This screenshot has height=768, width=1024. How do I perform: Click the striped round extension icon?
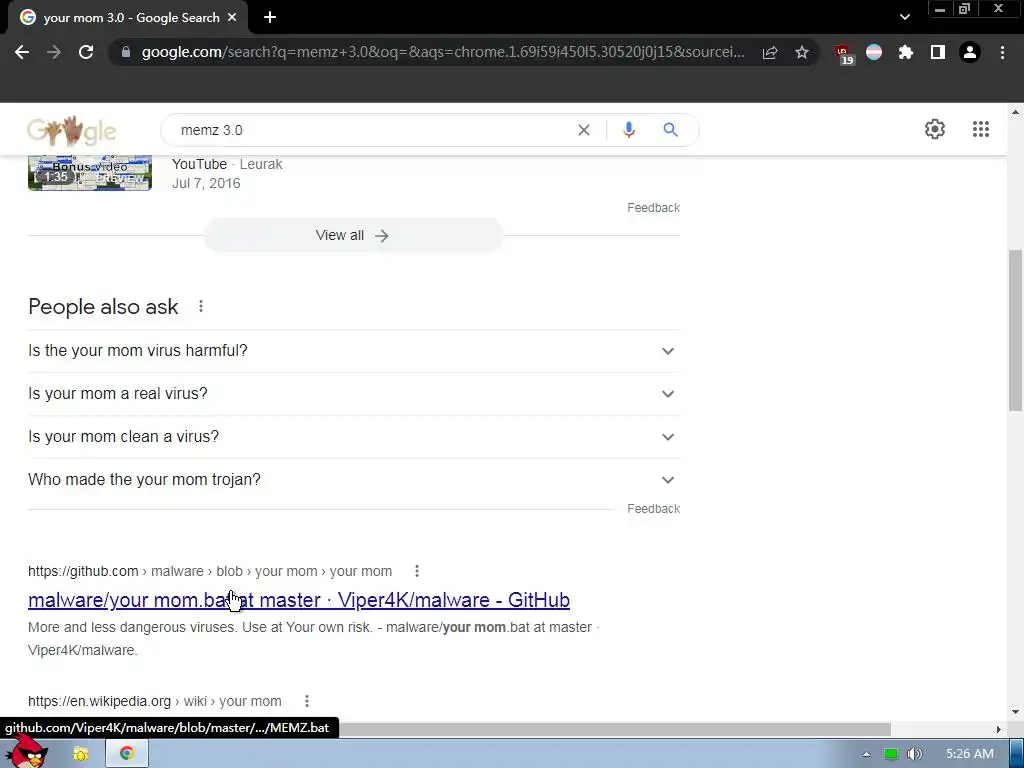coord(874,52)
